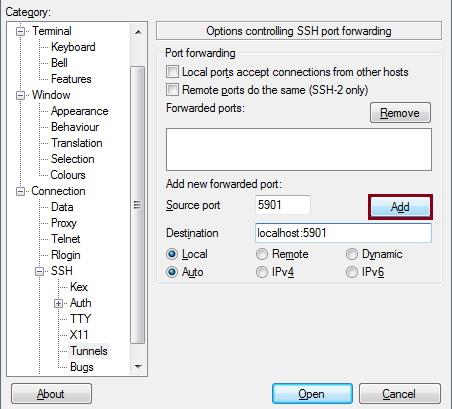Choose the IPv6 radio option
The height and width of the screenshot is (409, 452).
point(352,272)
